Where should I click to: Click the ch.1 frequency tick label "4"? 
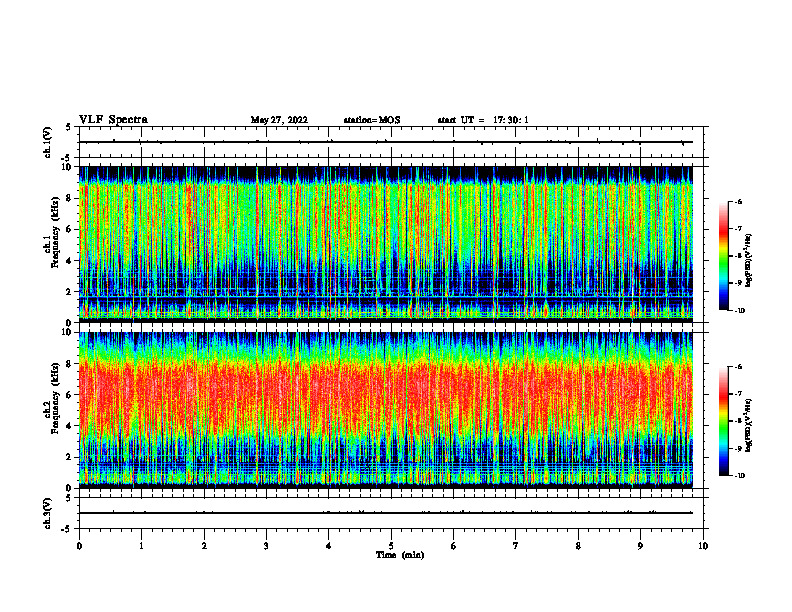[70, 261]
